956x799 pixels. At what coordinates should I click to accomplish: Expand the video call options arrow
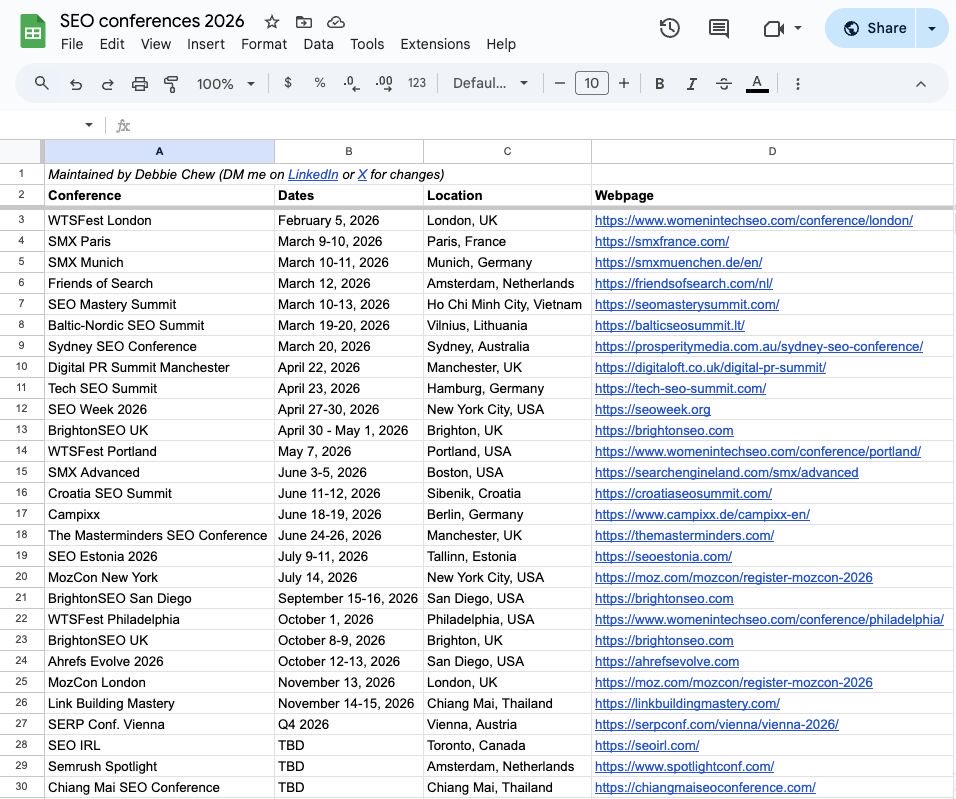pyautogui.click(x=797, y=28)
